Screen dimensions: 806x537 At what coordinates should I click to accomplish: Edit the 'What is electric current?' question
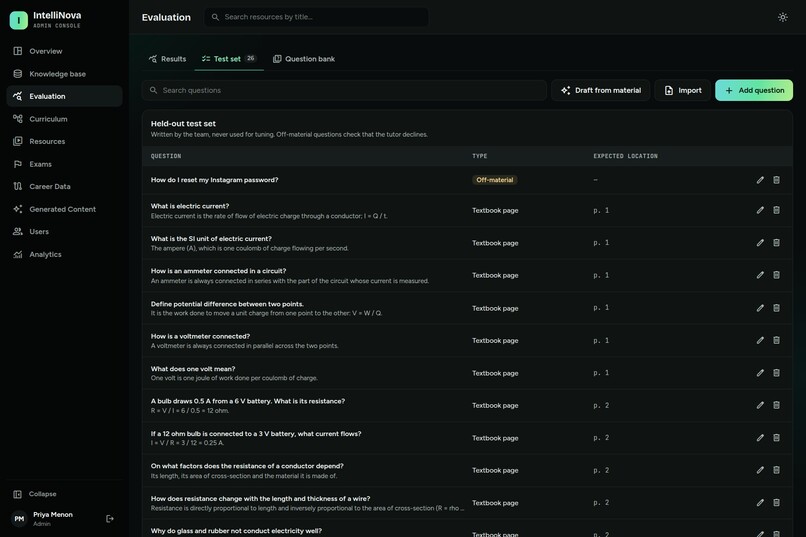[x=760, y=210]
